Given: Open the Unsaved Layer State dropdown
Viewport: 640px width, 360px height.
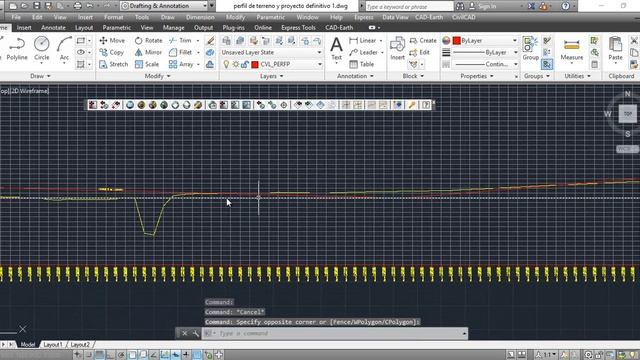Looking at the screenshot, I should point(271,52).
